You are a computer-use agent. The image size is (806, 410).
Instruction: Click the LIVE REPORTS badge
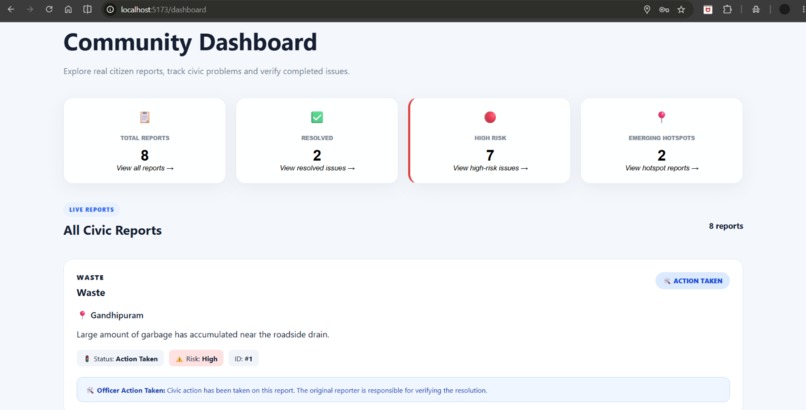pyautogui.click(x=91, y=210)
